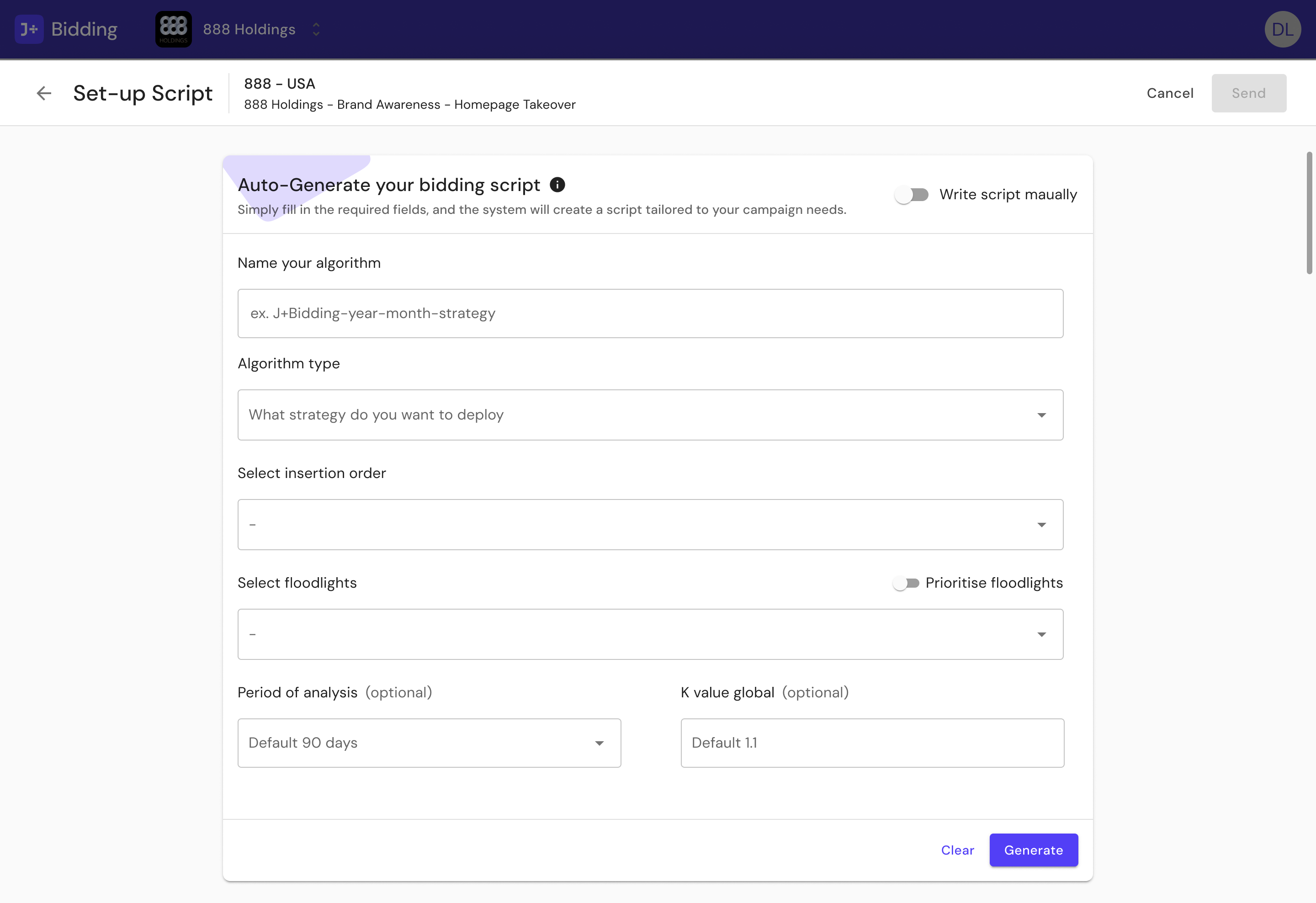Click the 888 Holdings advertiser name
The width and height of the screenshot is (1316, 903).
249,29
